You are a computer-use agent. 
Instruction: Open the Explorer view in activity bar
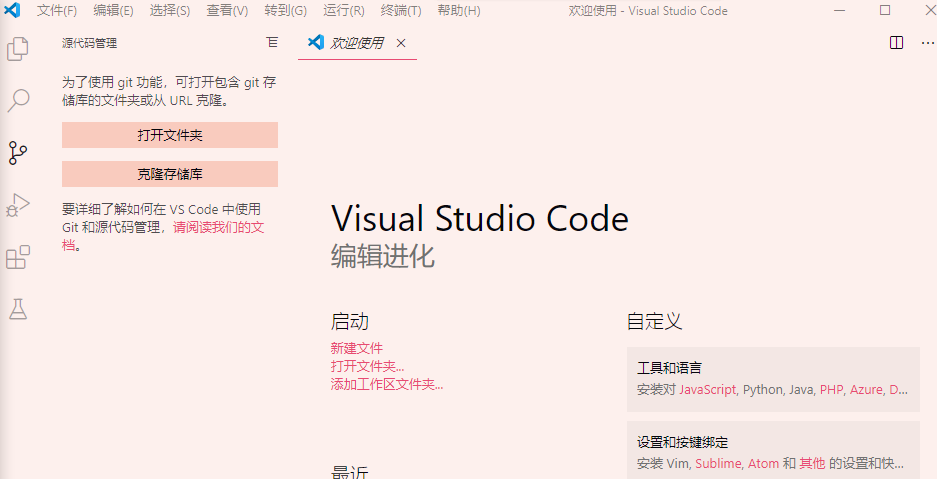point(18,49)
